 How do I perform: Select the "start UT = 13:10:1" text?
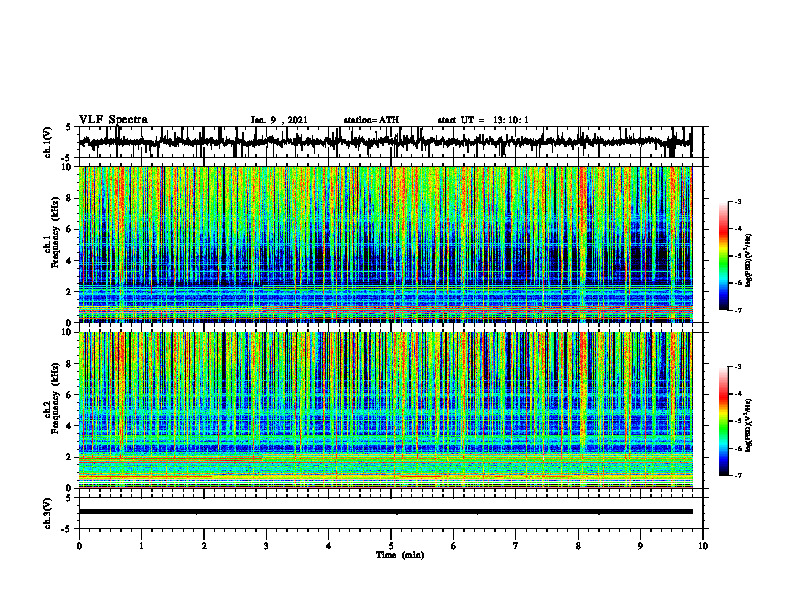(x=483, y=120)
